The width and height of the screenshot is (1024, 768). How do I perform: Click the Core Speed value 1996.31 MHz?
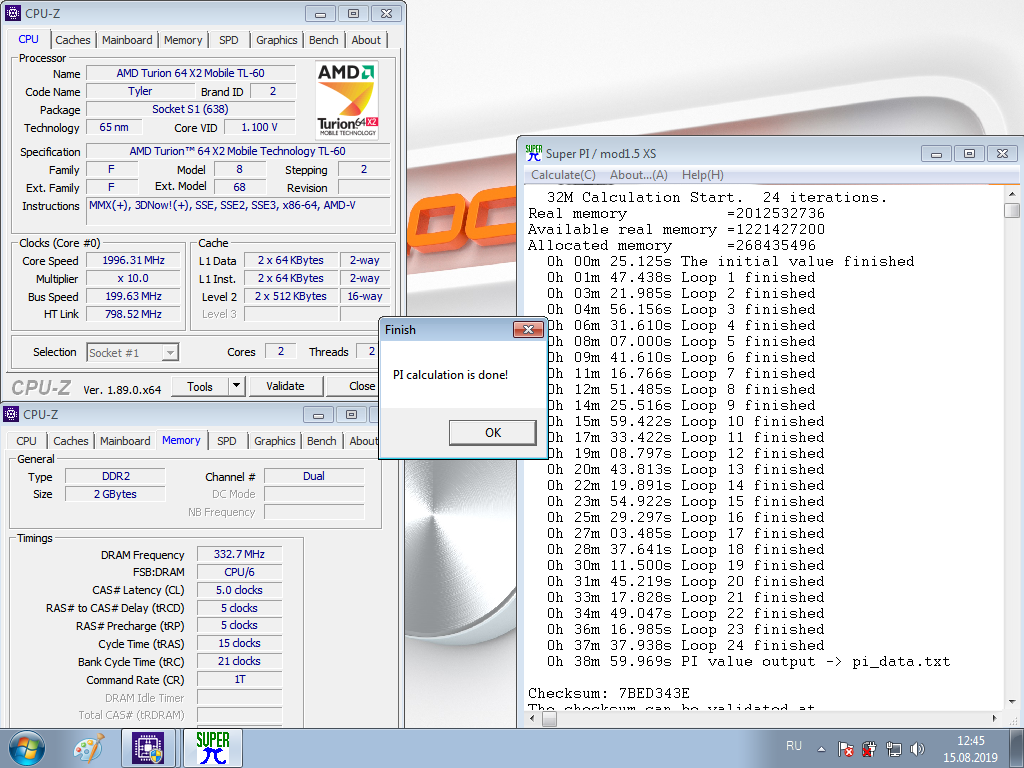point(133,260)
